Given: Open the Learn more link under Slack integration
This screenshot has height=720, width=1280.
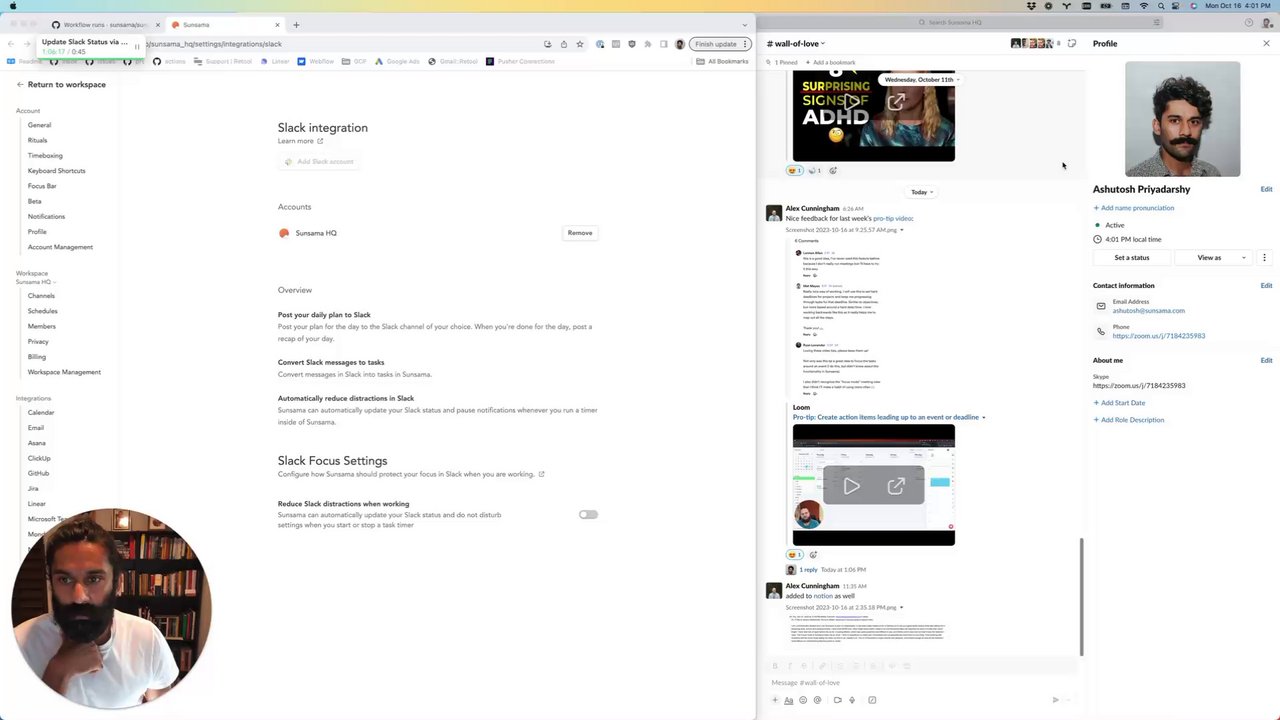Looking at the screenshot, I should tap(300, 141).
